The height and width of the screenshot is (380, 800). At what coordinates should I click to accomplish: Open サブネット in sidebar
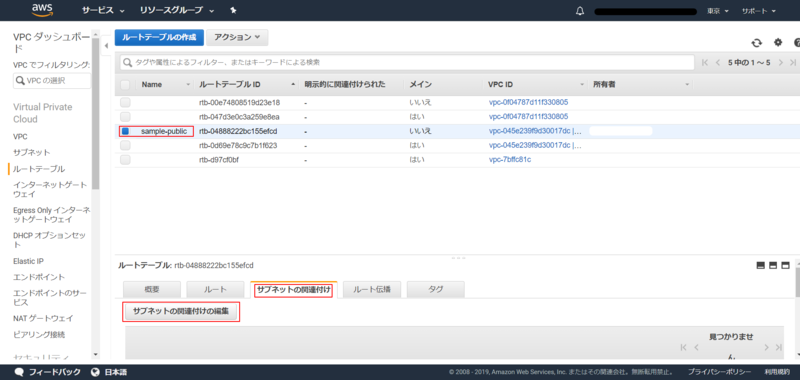tap(32, 153)
